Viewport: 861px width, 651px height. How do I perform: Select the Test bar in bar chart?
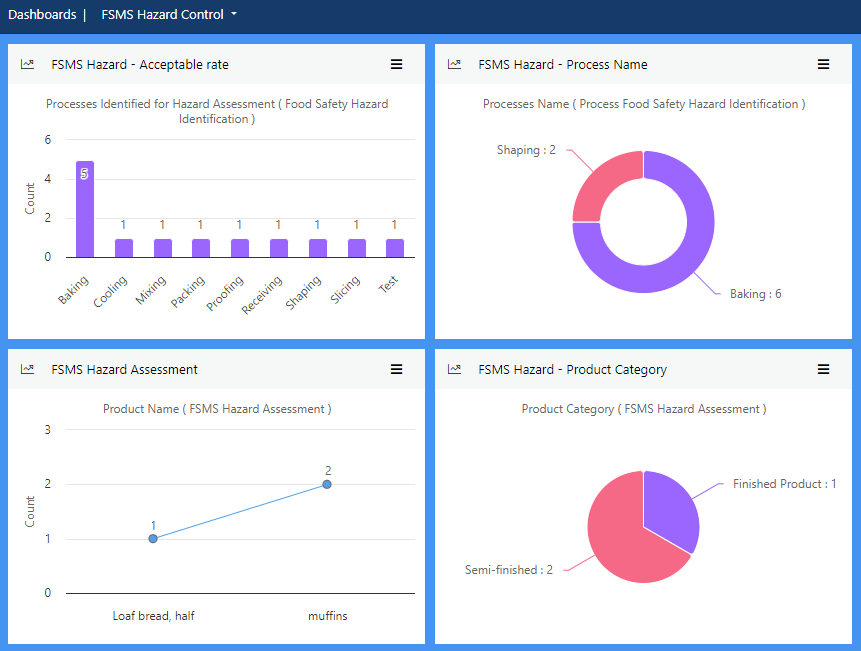click(x=395, y=248)
